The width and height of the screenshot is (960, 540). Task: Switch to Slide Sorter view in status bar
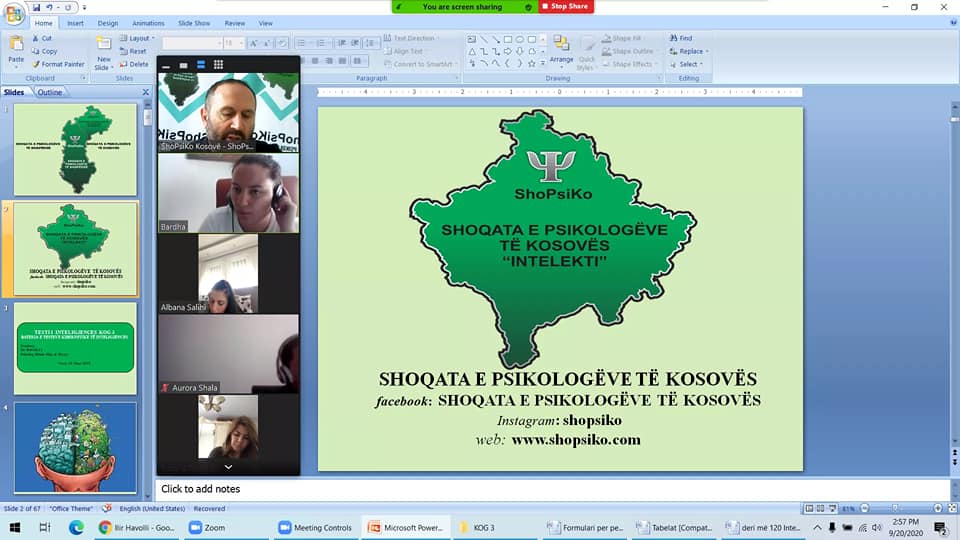tap(820, 508)
